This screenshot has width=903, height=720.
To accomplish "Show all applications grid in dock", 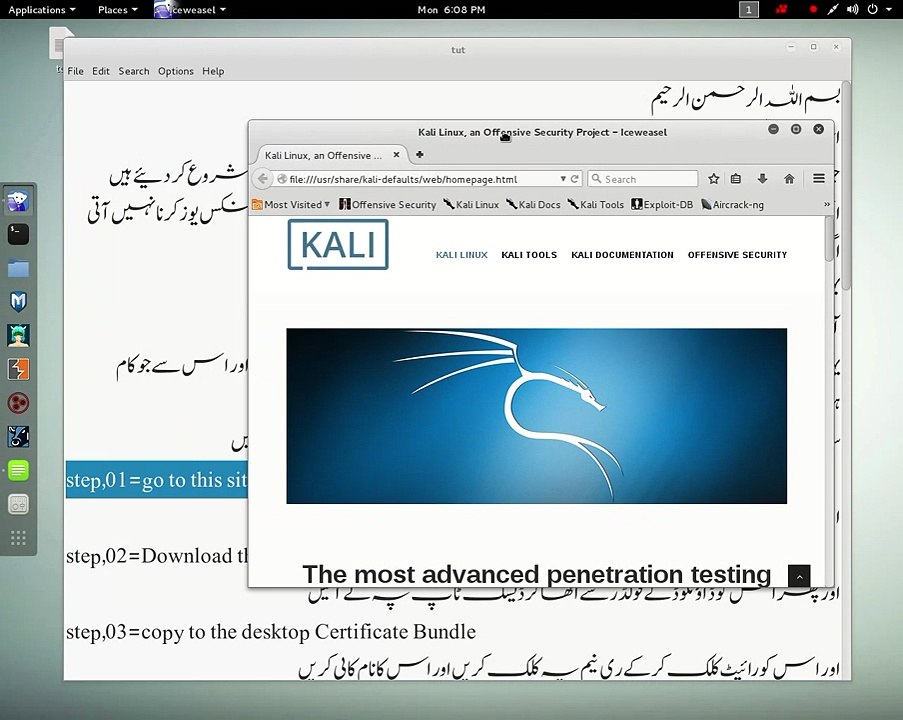I will pyautogui.click(x=18, y=538).
